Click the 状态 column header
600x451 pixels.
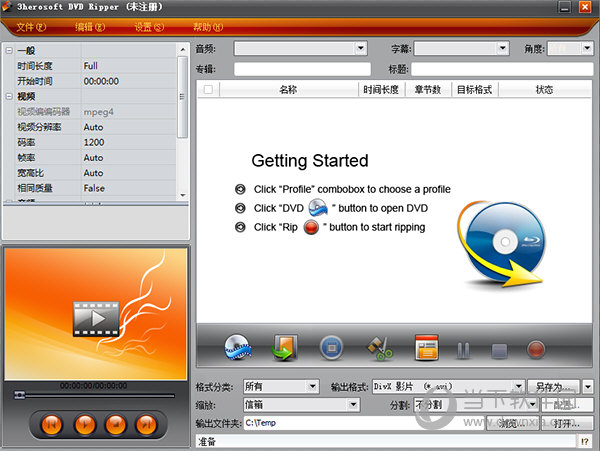(x=545, y=90)
